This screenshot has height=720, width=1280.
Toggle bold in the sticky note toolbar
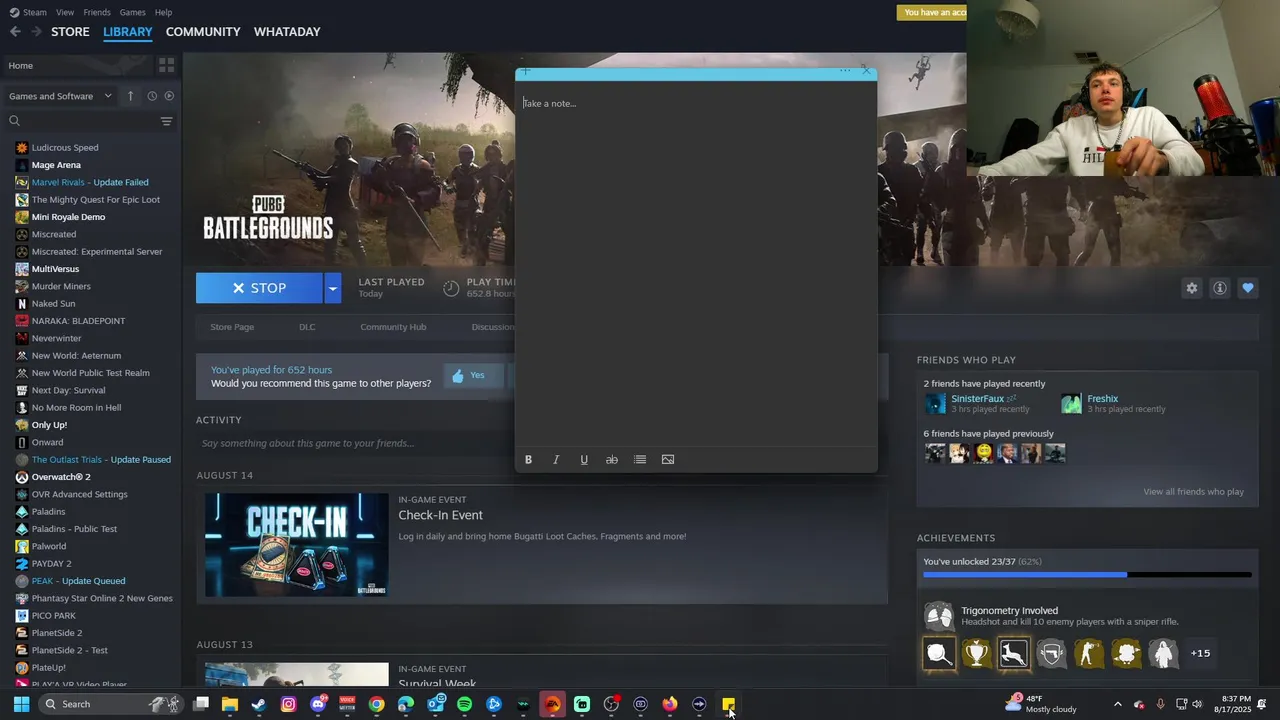tap(528, 460)
